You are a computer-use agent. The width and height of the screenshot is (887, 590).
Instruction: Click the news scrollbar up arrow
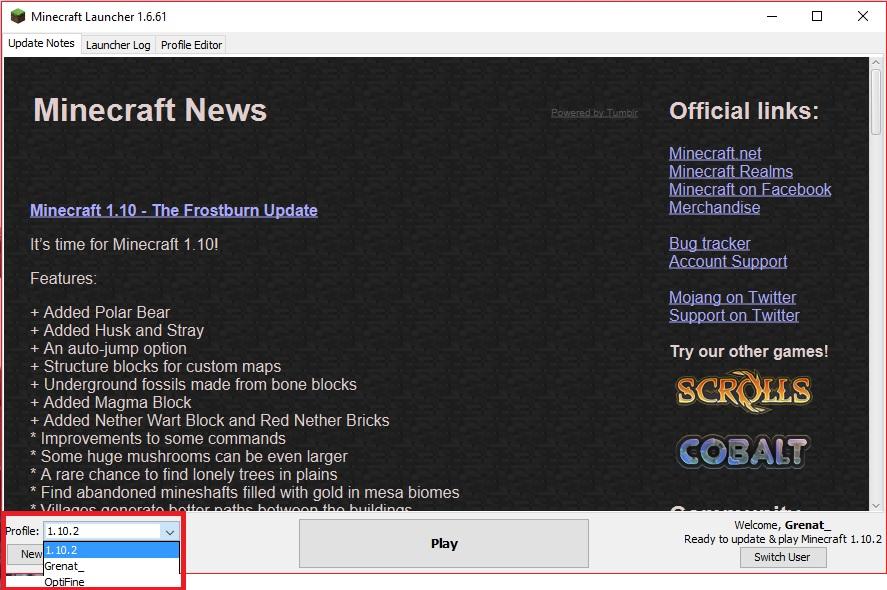(876, 62)
